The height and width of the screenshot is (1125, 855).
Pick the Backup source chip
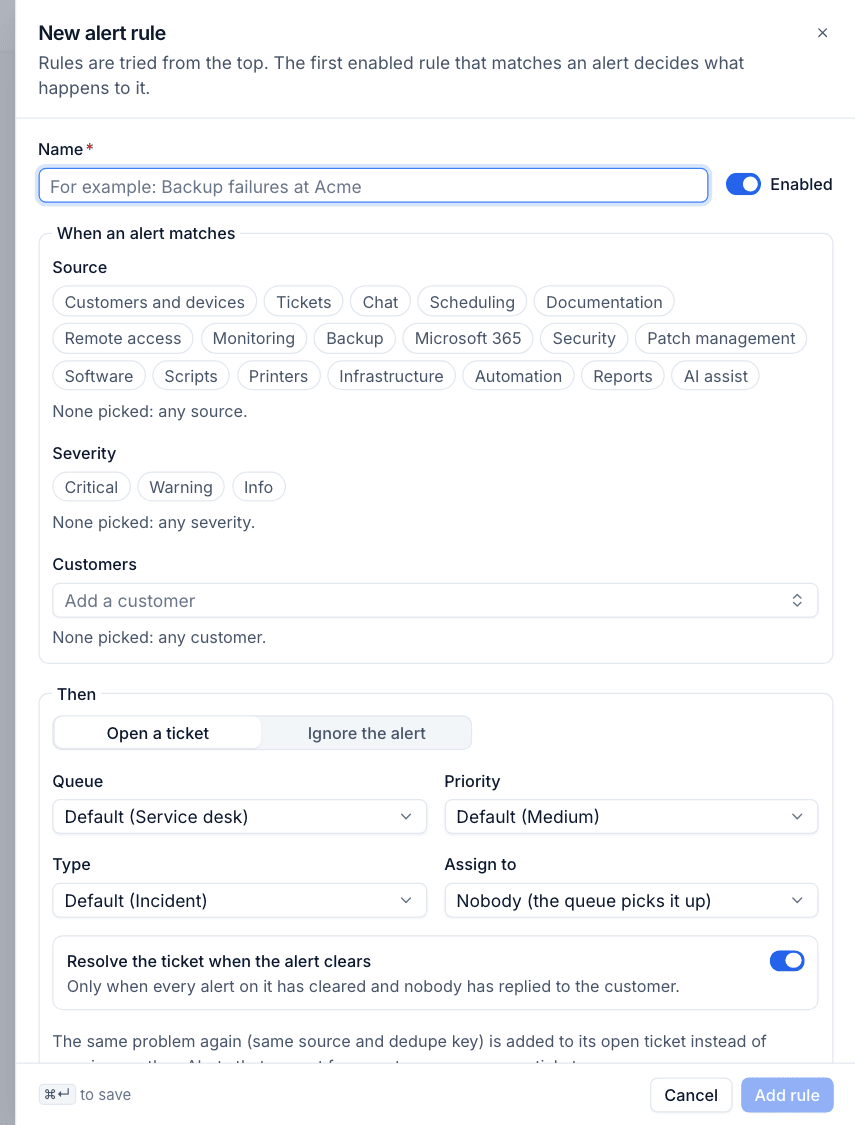pyautogui.click(x=354, y=338)
